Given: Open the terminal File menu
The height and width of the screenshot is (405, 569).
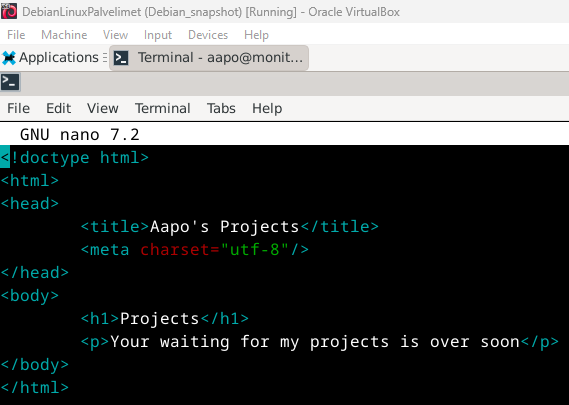Looking at the screenshot, I should [x=19, y=108].
